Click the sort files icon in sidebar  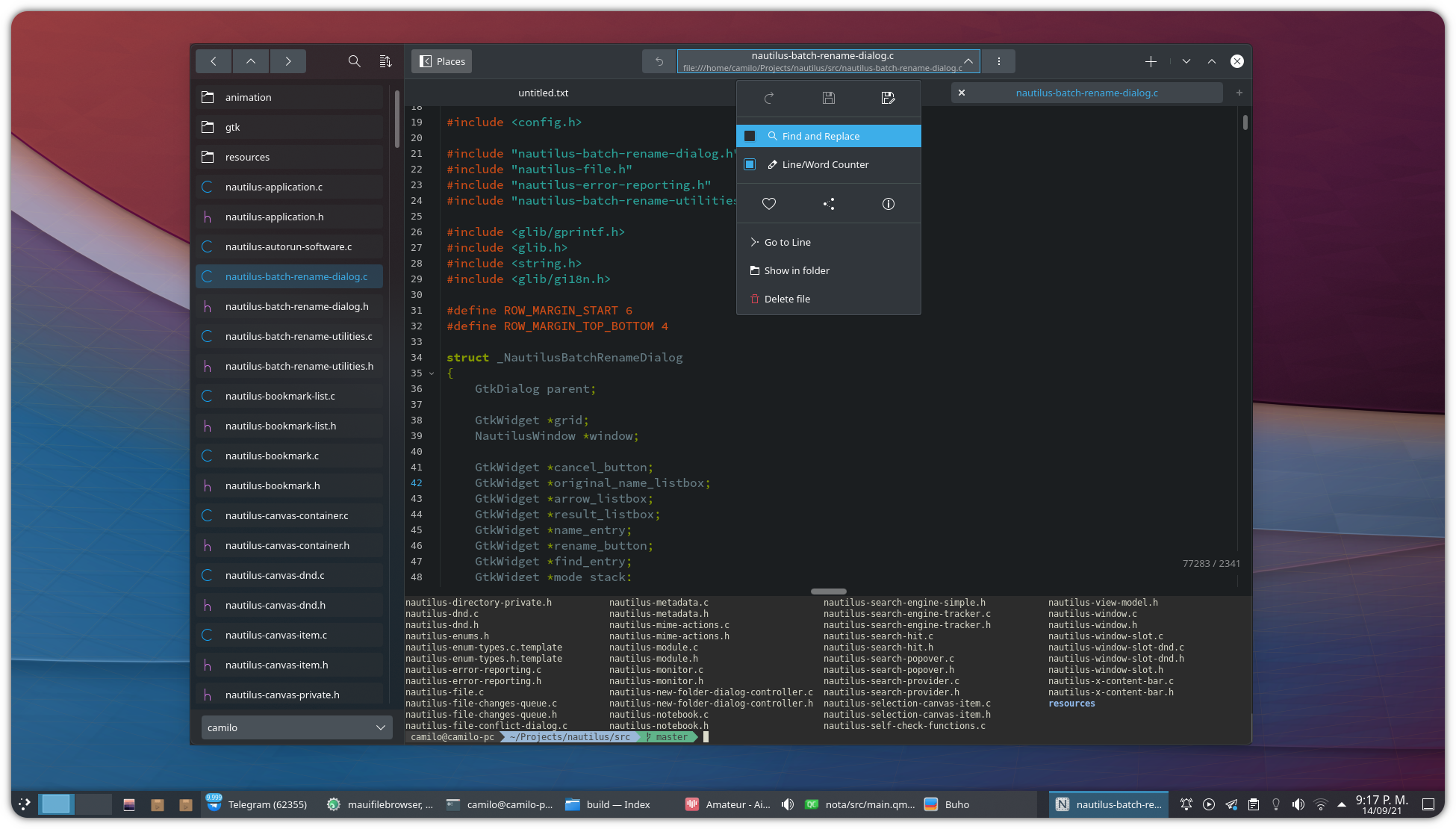coord(385,61)
